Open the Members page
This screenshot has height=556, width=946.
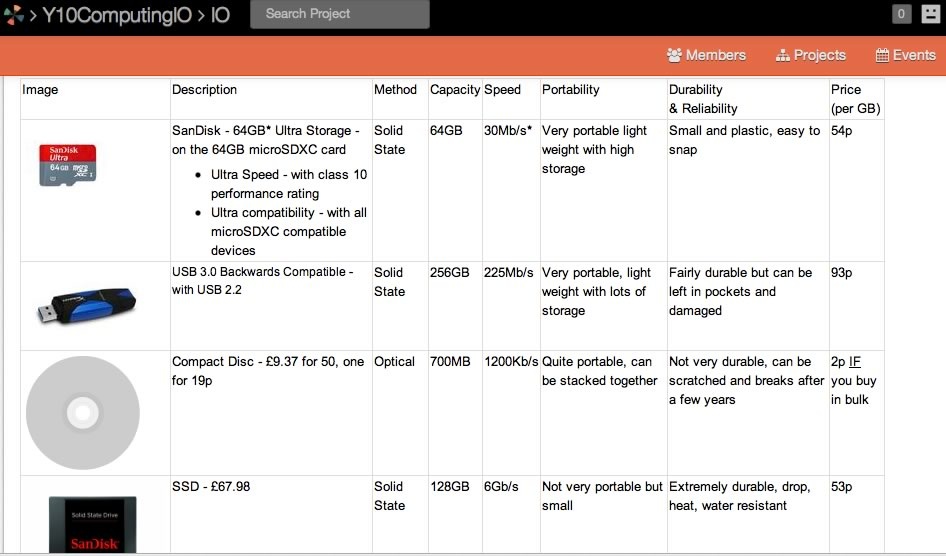pyautogui.click(x=706, y=55)
